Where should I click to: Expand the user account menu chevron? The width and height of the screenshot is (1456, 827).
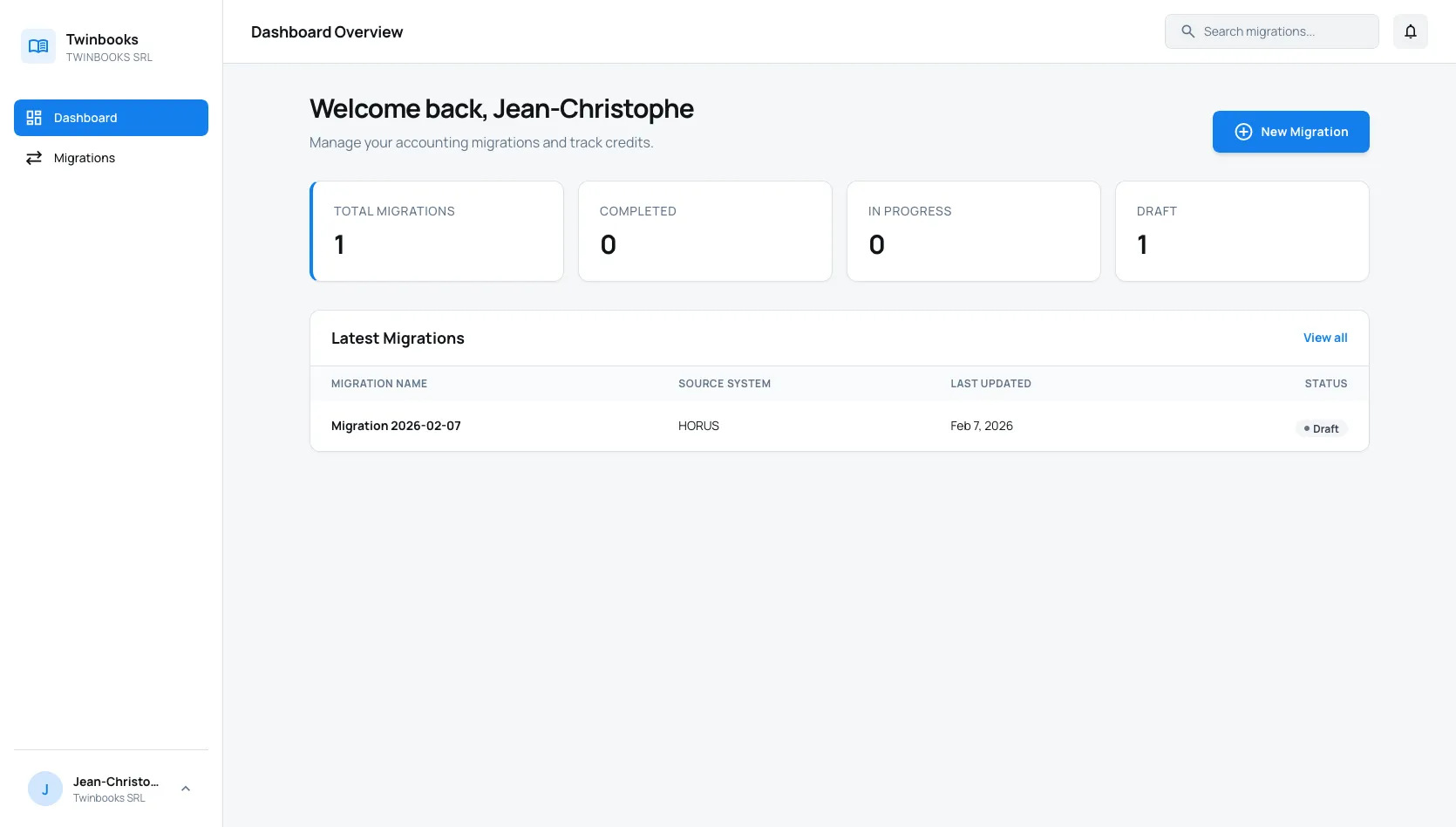186,789
